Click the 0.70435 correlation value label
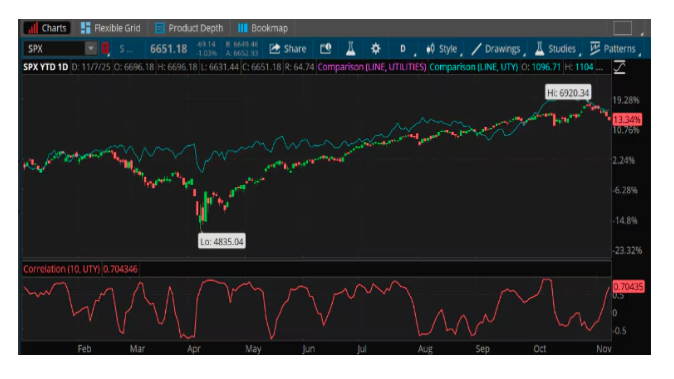The image size is (674, 379). (x=628, y=287)
